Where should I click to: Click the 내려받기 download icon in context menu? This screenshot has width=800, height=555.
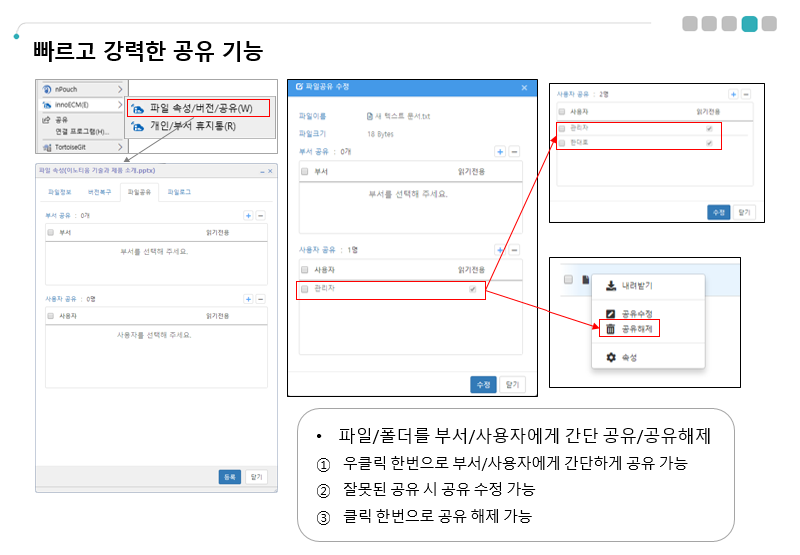pyautogui.click(x=609, y=285)
